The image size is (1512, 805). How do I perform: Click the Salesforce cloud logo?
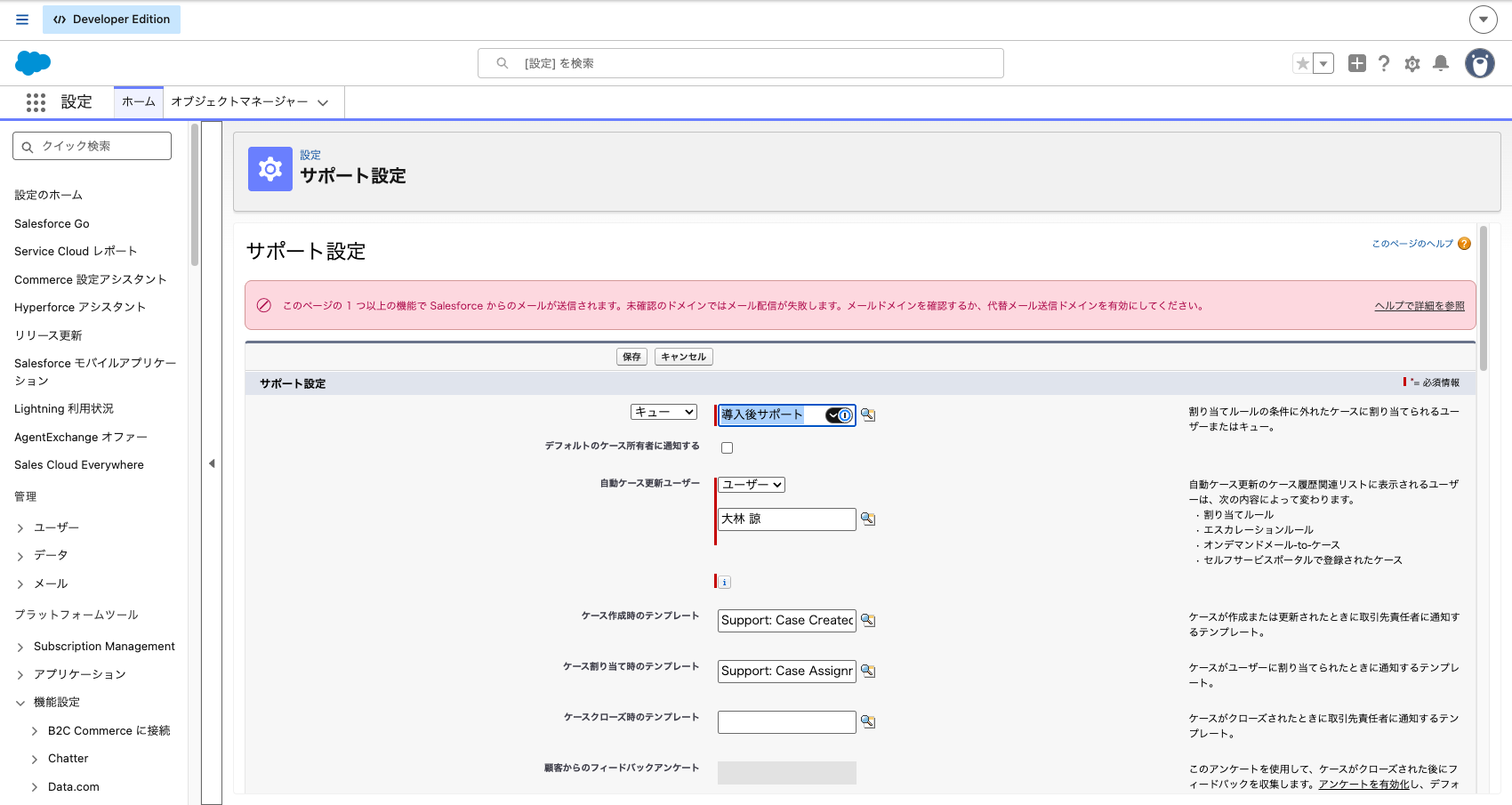click(x=33, y=63)
